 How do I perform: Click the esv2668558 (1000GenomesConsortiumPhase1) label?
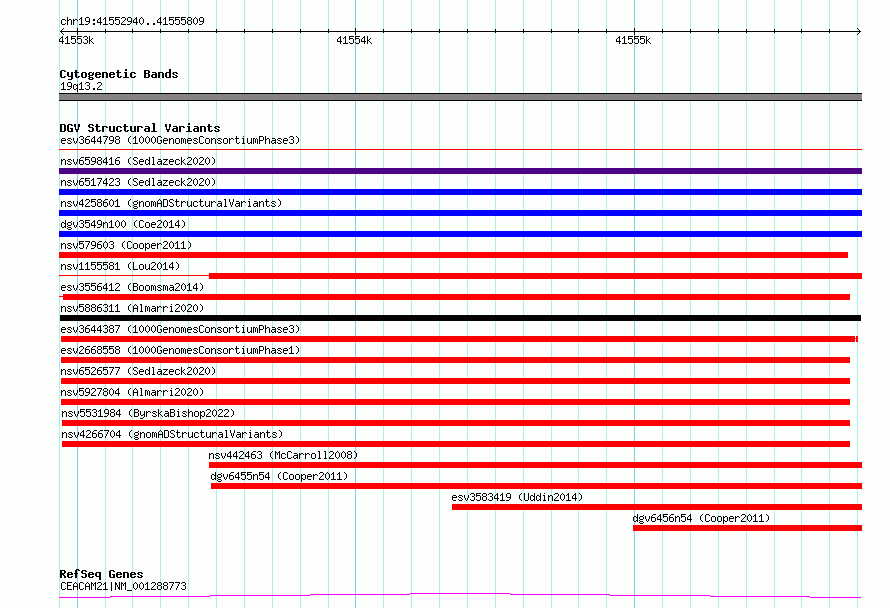[x=180, y=350]
